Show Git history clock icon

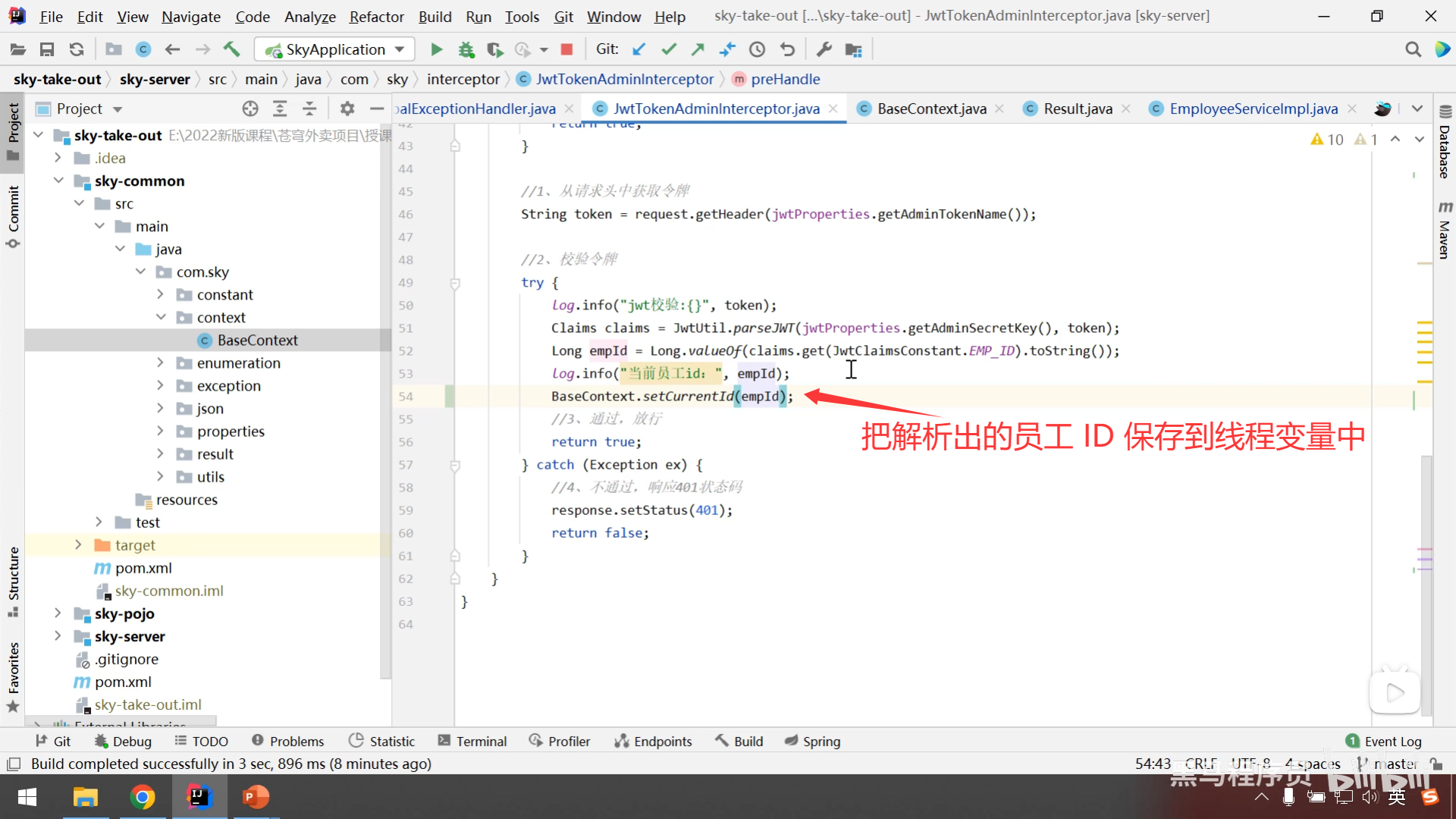pyautogui.click(x=757, y=49)
